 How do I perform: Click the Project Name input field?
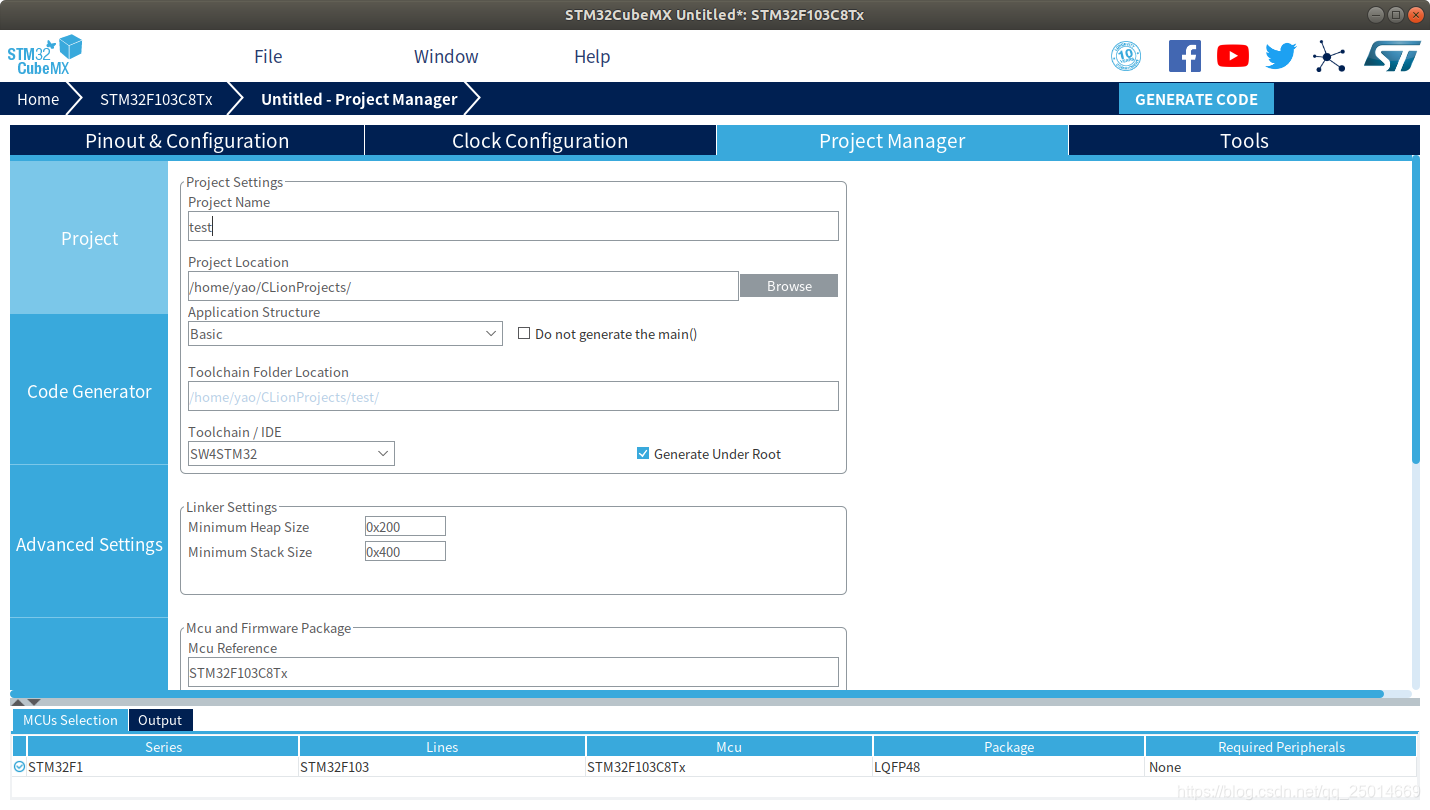pyautogui.click(x=513, y=226)
